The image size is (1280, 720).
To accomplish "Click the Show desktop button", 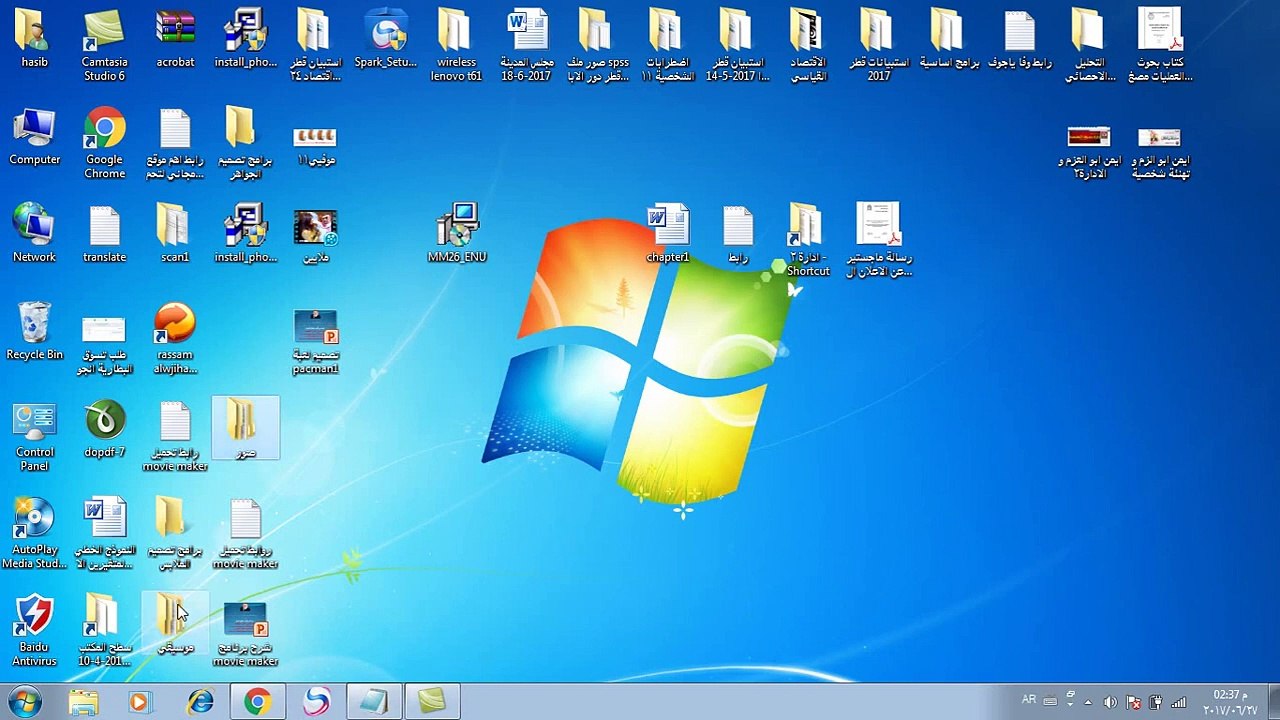I will [1273, 702].
